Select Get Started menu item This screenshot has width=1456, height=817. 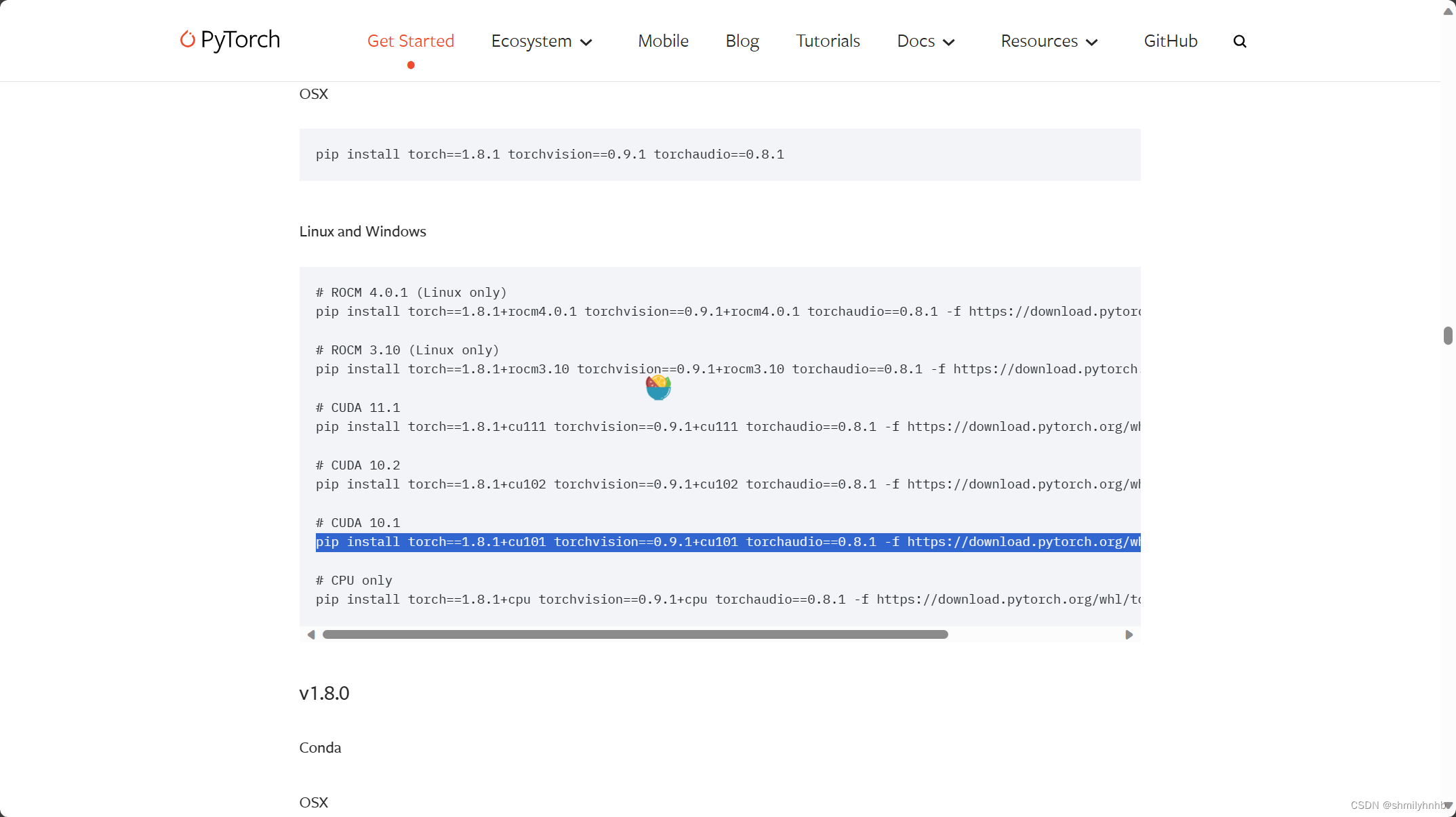point(410,40)
